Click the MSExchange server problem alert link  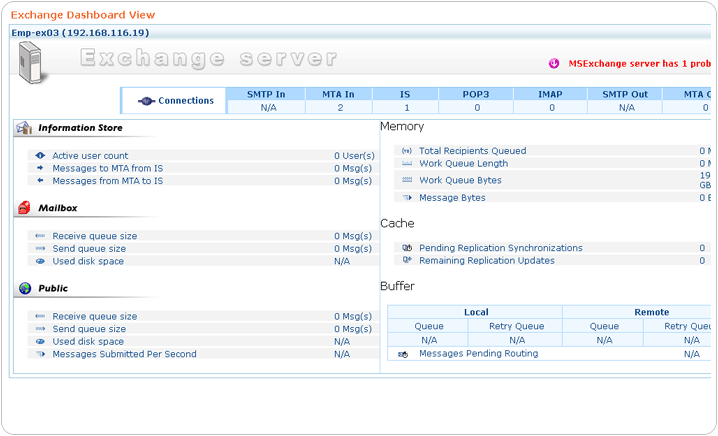[x=639, y=64]
